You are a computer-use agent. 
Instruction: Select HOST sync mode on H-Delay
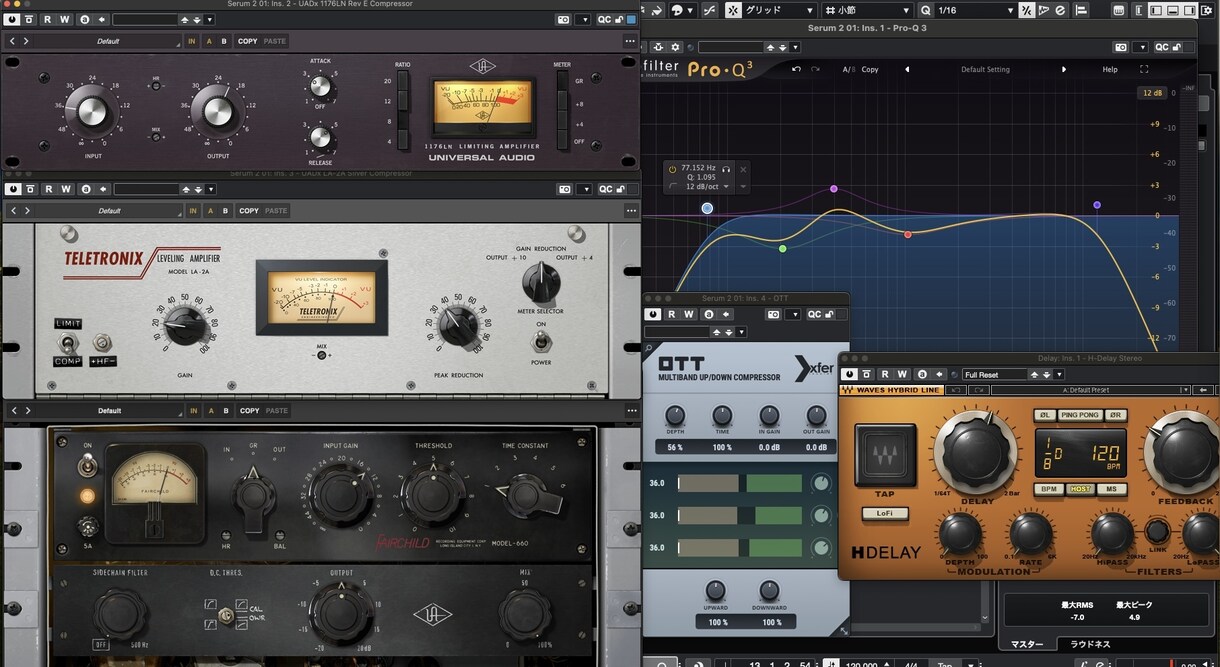pyautogui.click(x=1080, y=489)
